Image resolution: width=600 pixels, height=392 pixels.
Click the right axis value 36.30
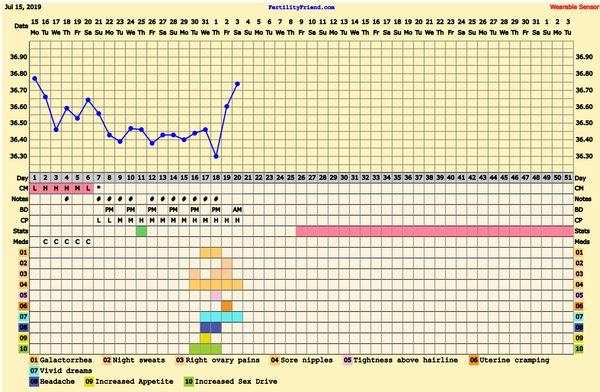click(584, 156)
